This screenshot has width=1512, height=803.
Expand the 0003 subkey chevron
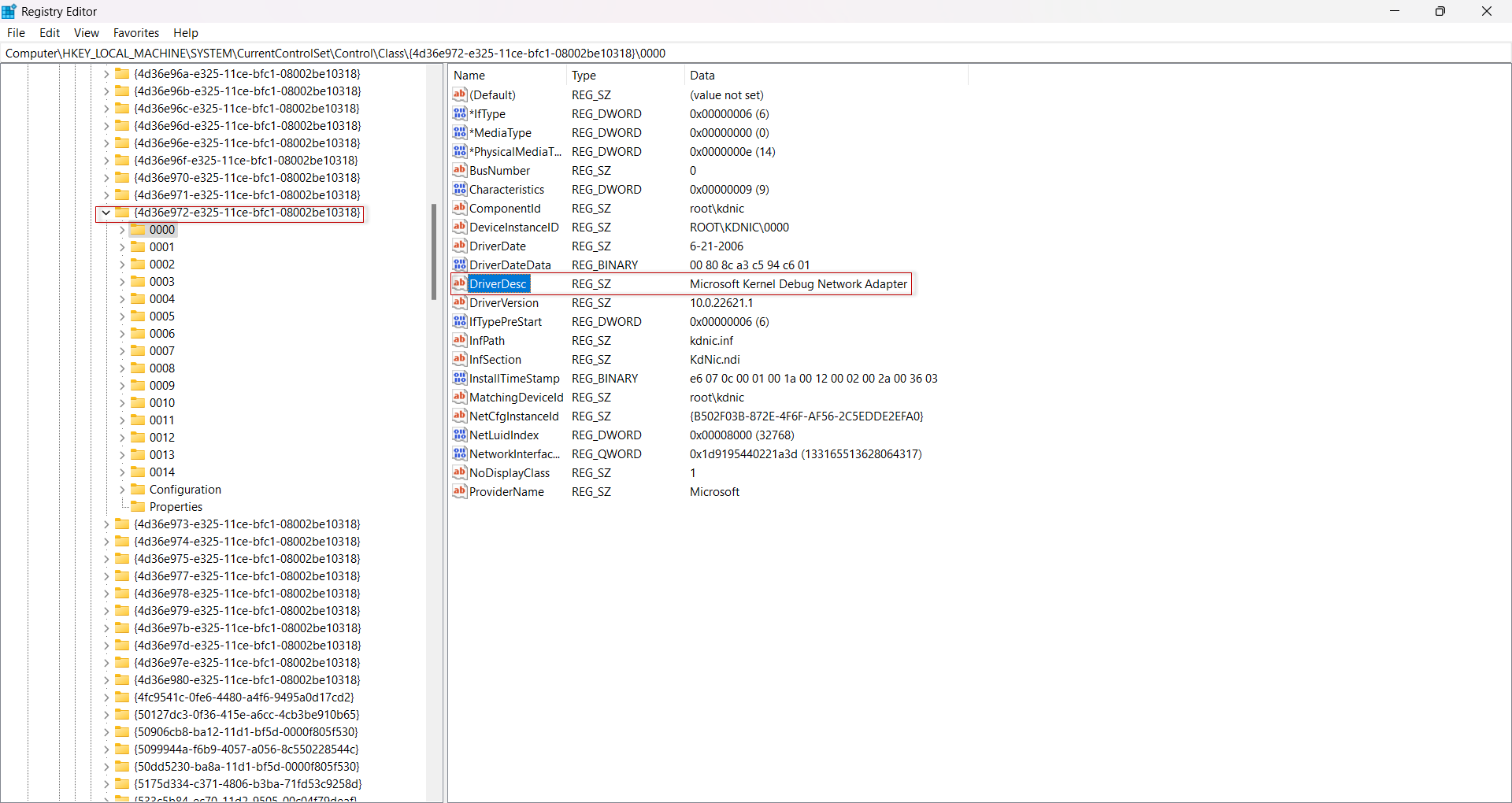click(x=120, y=281)
